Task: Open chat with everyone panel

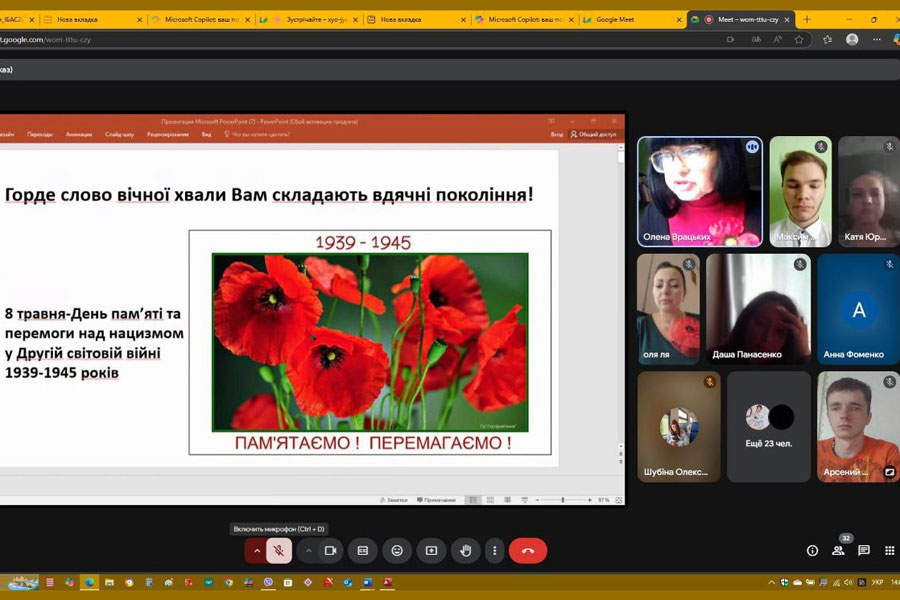Action: (864, 550)
